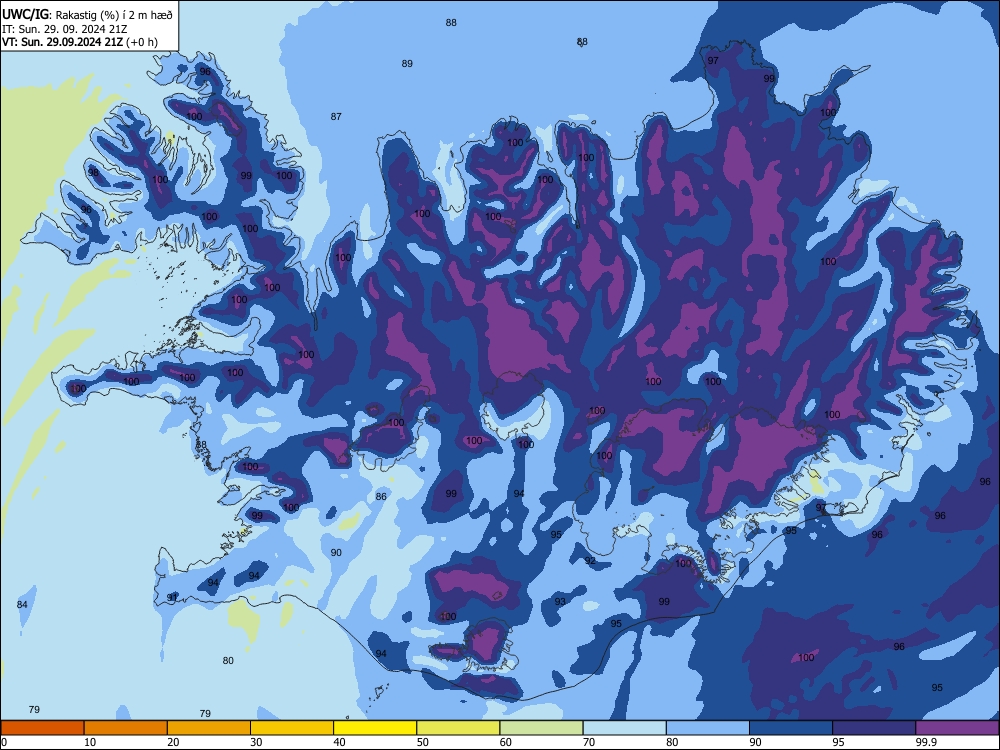Pick the light green 60–70 legend swatch

[x=541, y=728]
